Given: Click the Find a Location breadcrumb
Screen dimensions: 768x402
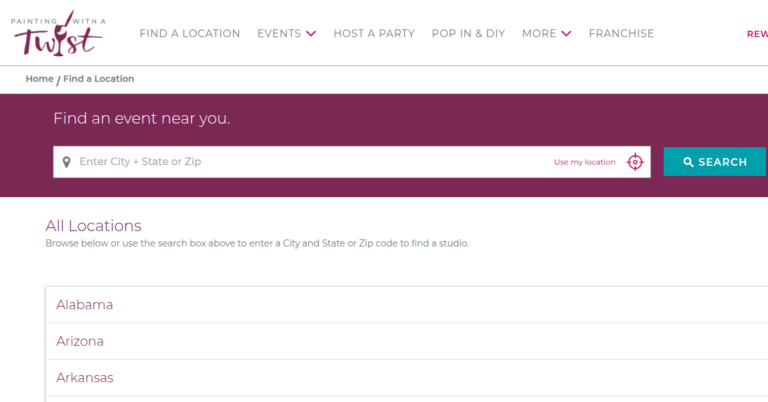Looking at the screenshot, I should tap(99, 79).
